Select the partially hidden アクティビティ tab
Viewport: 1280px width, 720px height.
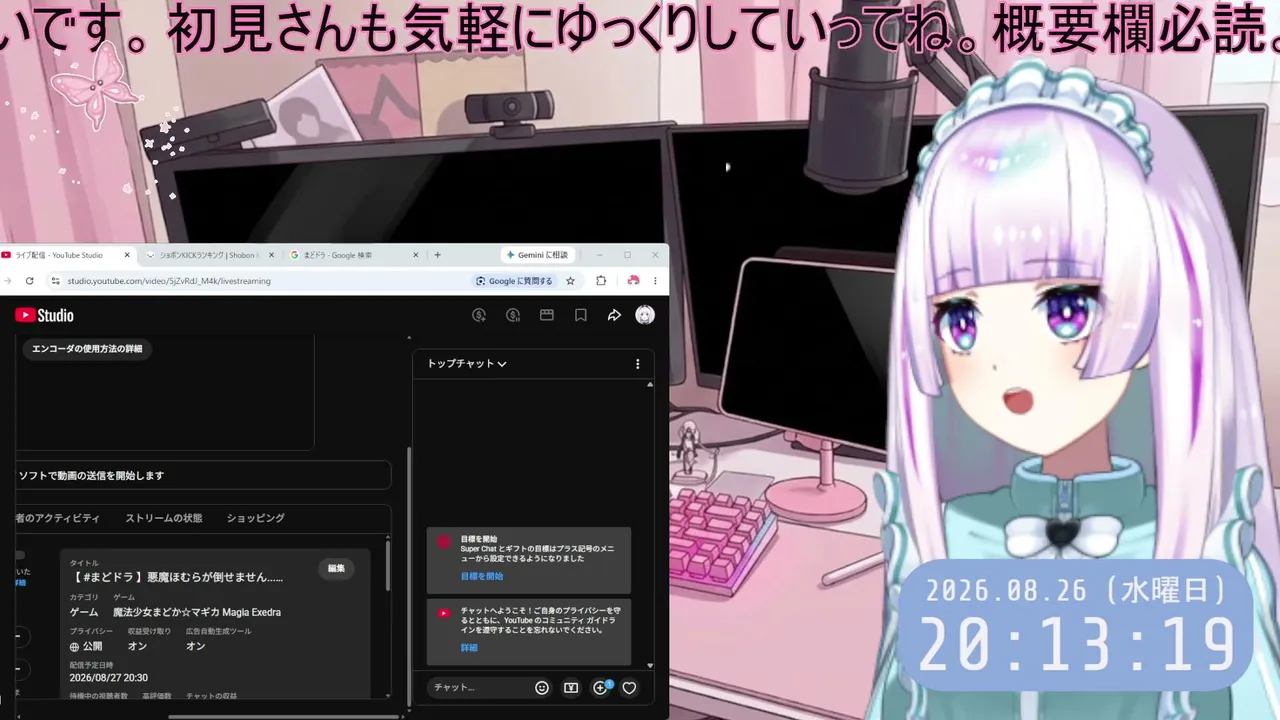tap(59, 518)
